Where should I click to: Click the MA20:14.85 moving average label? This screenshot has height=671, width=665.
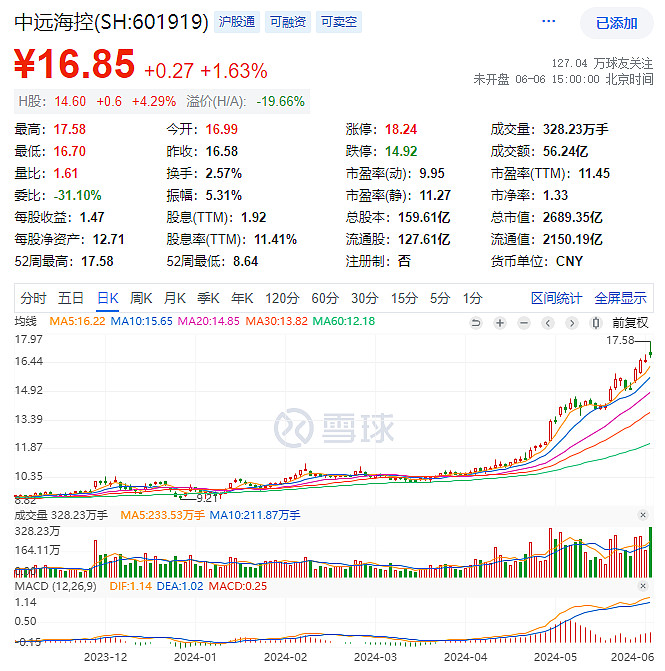click(x=208, y=321)
